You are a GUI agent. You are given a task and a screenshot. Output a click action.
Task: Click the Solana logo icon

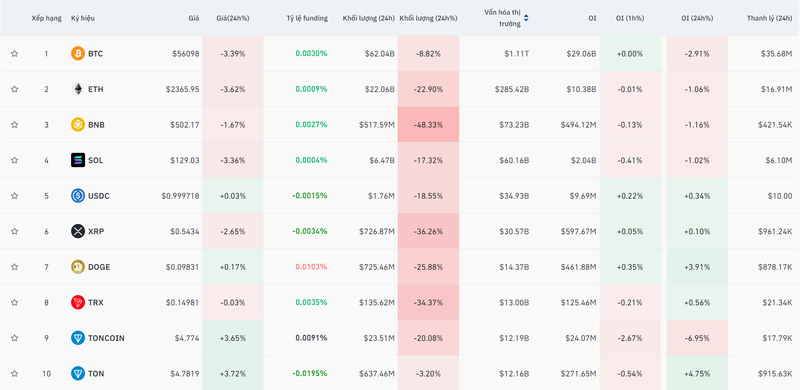tap(78, 160)
